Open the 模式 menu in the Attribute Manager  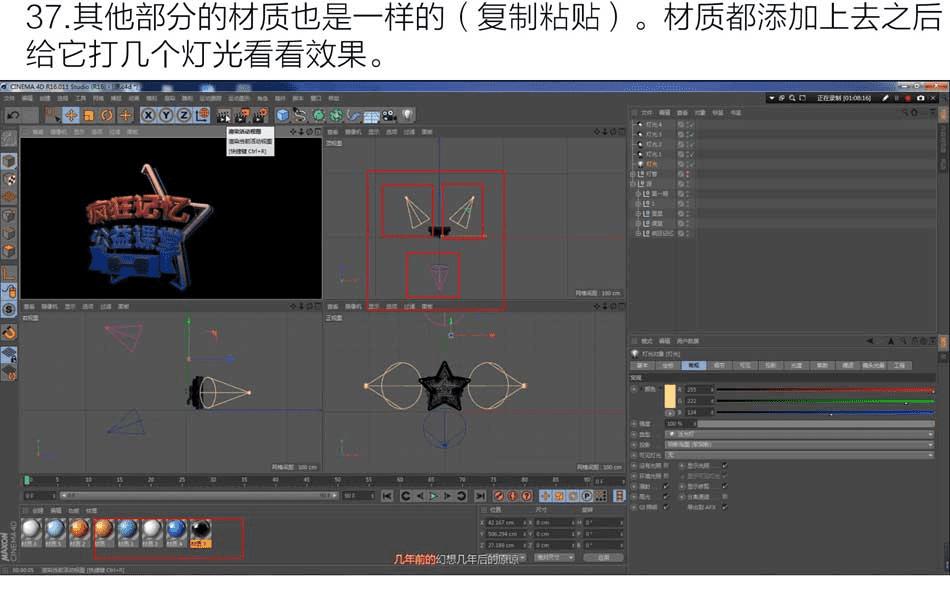point(646,341)
